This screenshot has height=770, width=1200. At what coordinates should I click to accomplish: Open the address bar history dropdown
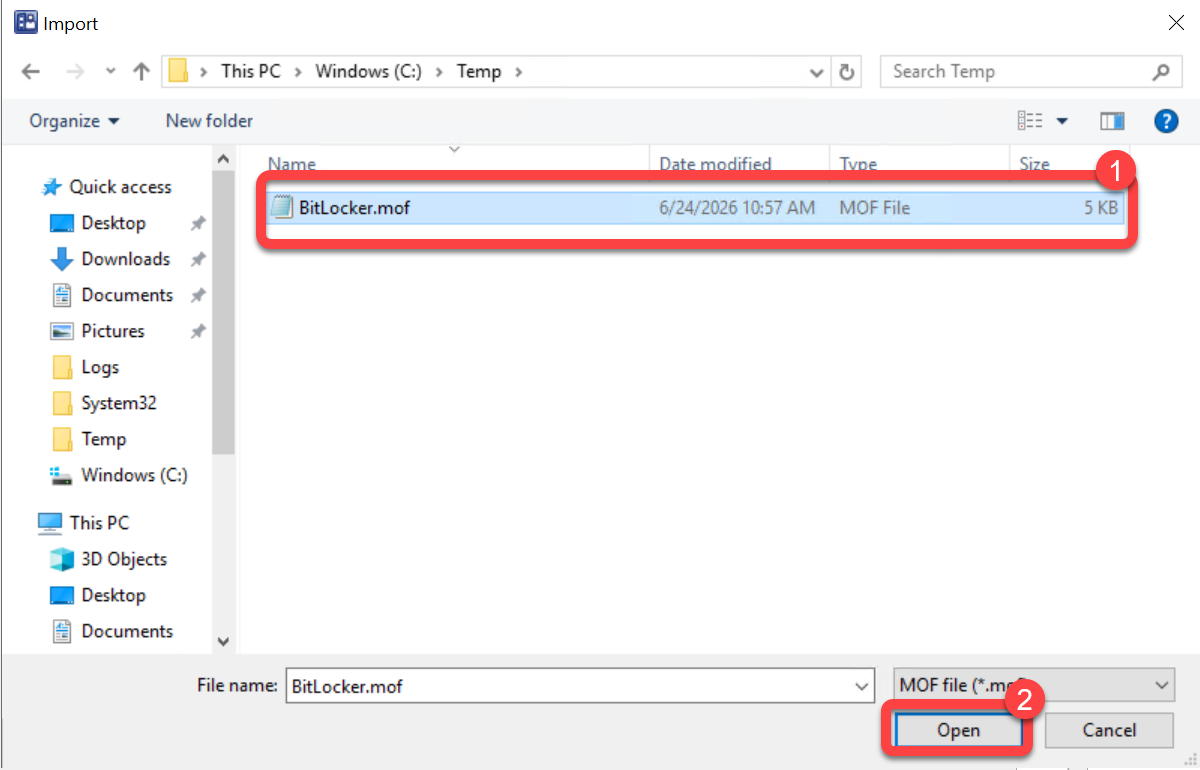coord(816,72)
